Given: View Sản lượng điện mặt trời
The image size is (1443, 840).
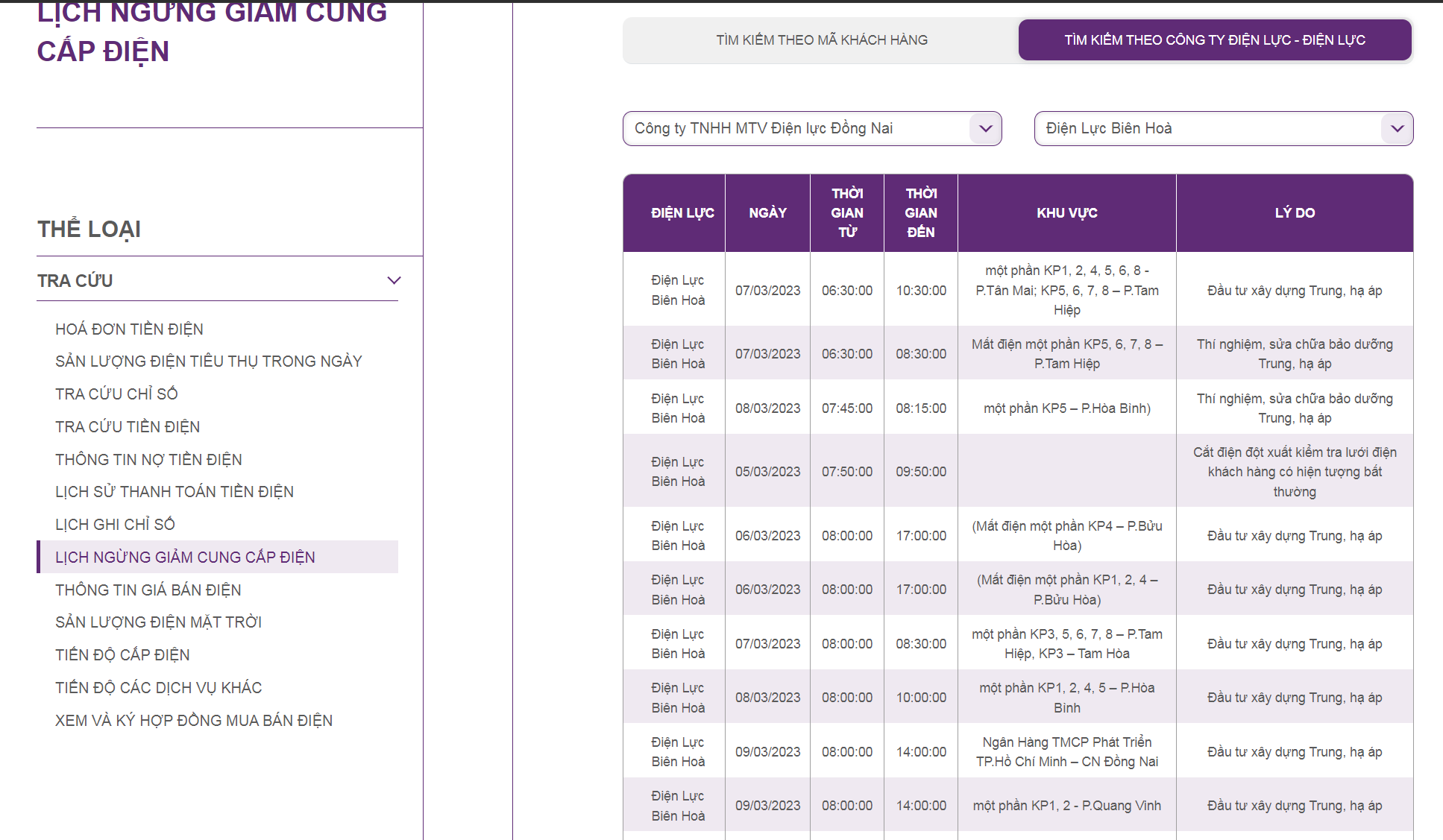Looking at the screenshot, I should pyautogui.click(x=158, y=622).
